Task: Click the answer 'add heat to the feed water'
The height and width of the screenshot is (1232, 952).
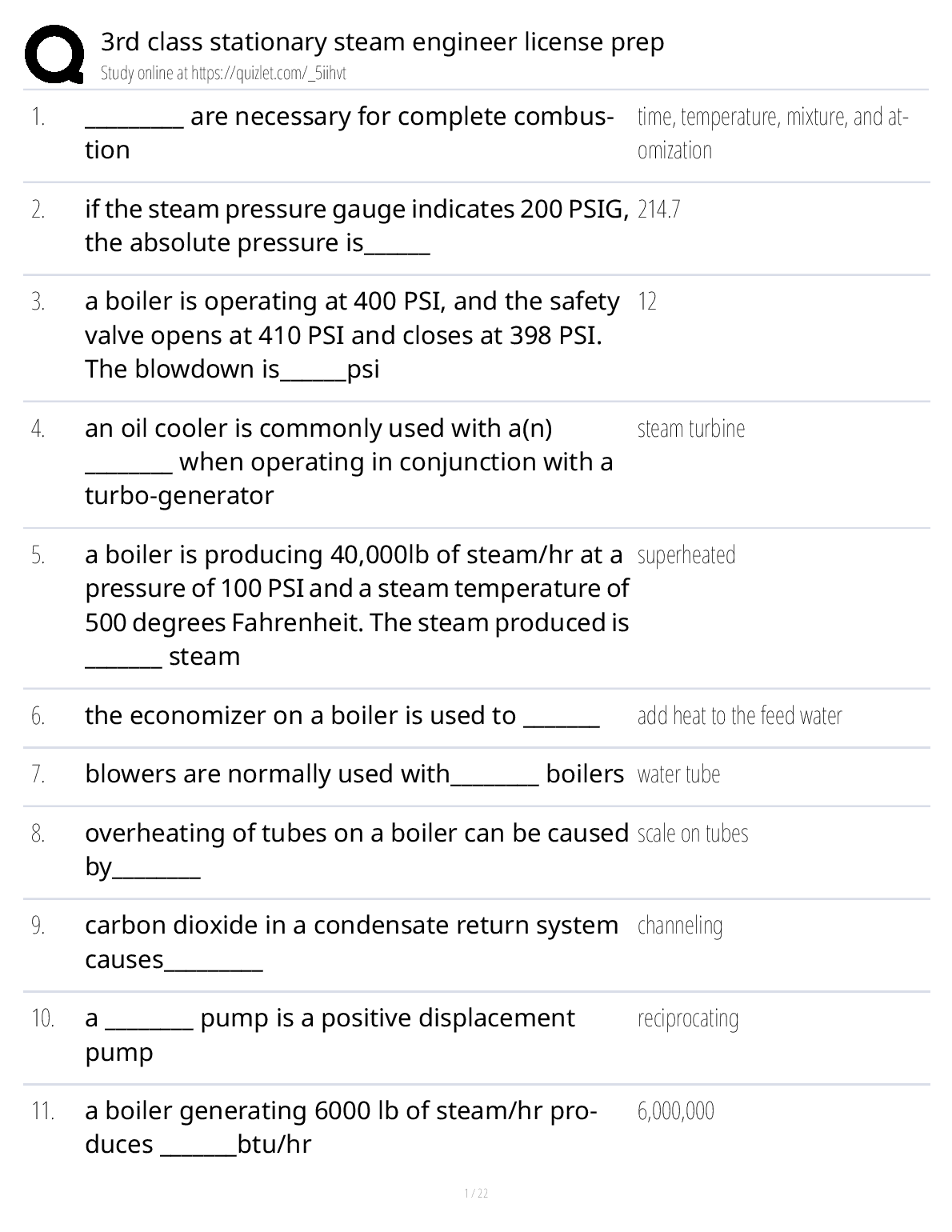Action: coord(739,716)
